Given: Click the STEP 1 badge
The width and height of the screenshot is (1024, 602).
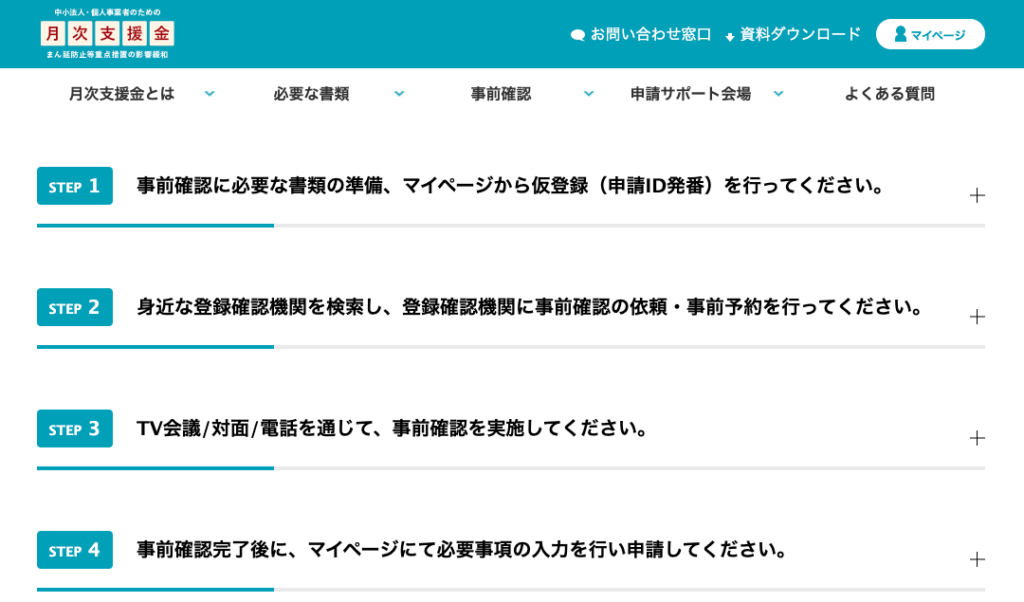Looking at the screenshot, I should click(x=75, y=186).
